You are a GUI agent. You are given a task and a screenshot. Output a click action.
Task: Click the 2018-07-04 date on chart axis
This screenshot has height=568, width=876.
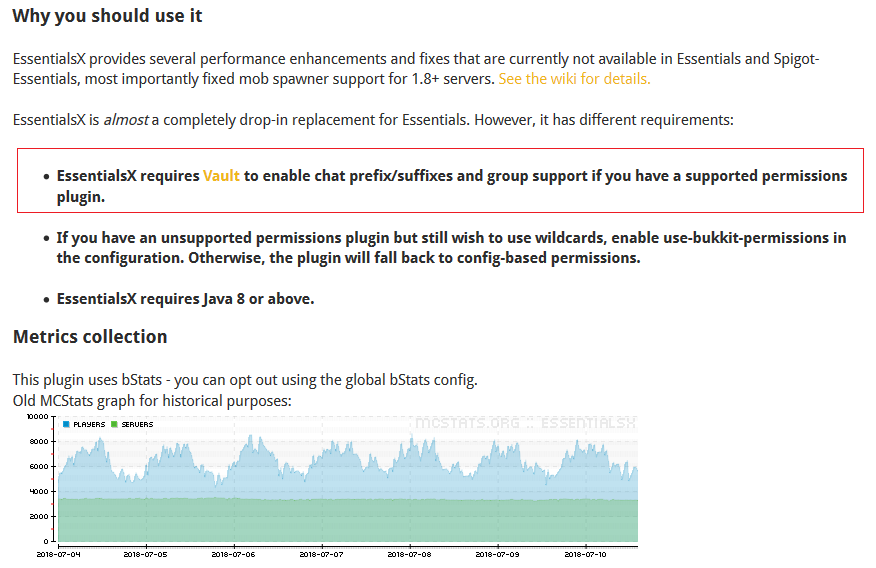click(x=58, y=552)
